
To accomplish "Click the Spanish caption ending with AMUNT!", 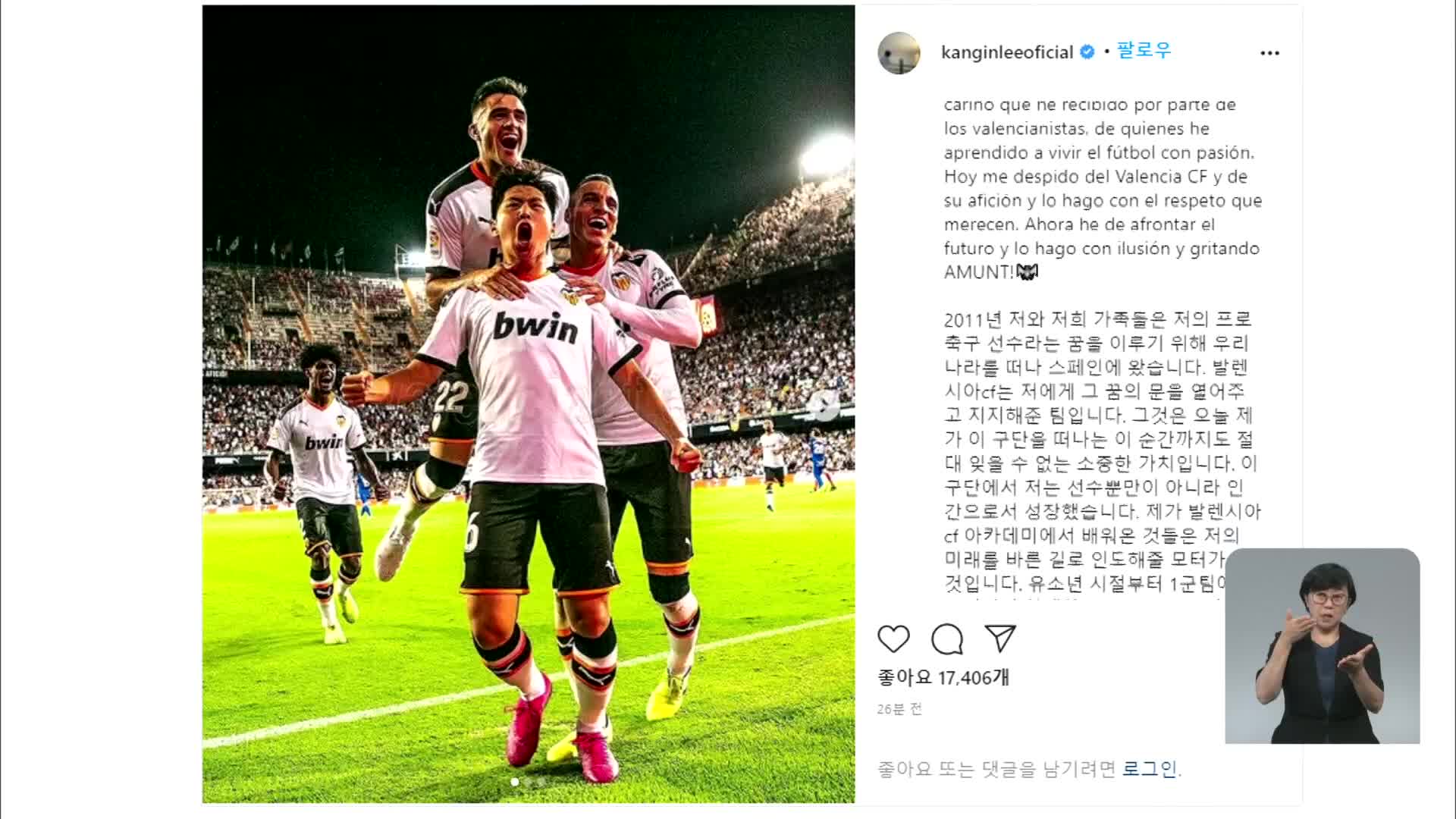I will coord(1103,188).
